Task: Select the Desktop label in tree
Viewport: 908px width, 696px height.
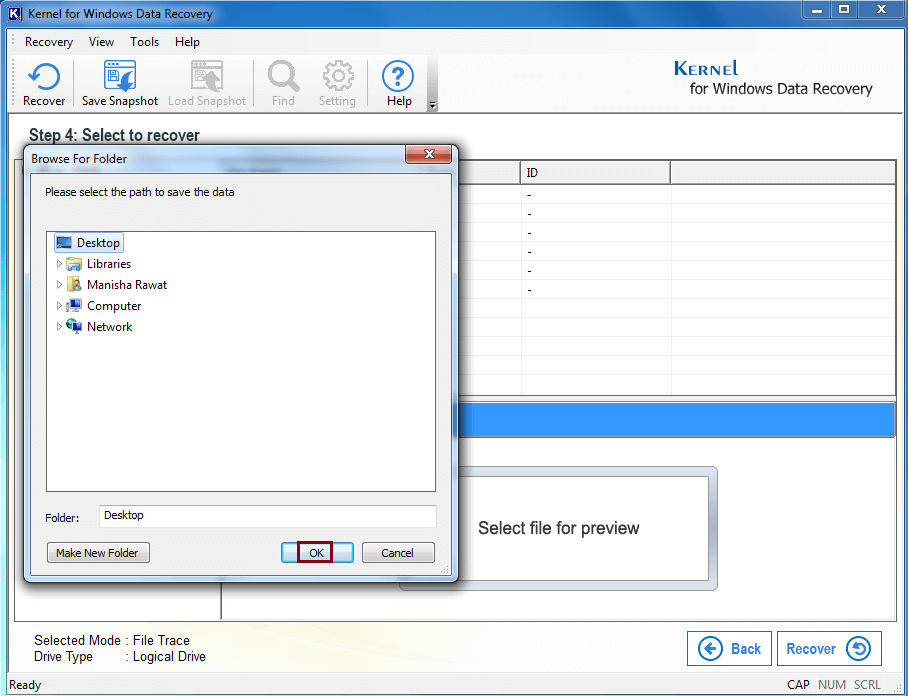Action: (98, 243)
